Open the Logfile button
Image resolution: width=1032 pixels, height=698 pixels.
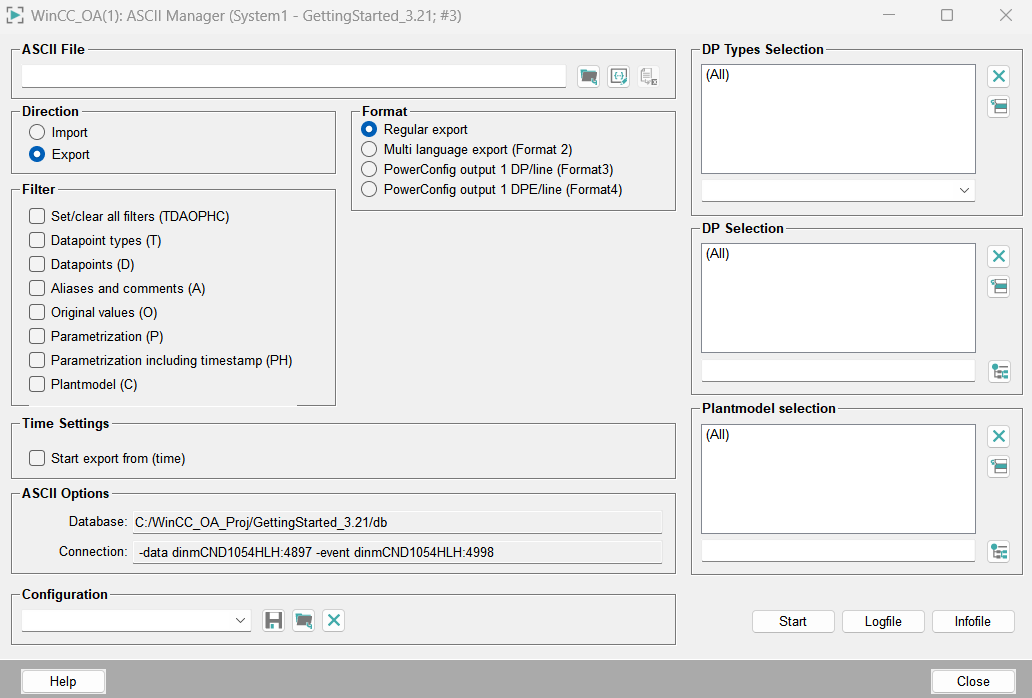[883, 621]
